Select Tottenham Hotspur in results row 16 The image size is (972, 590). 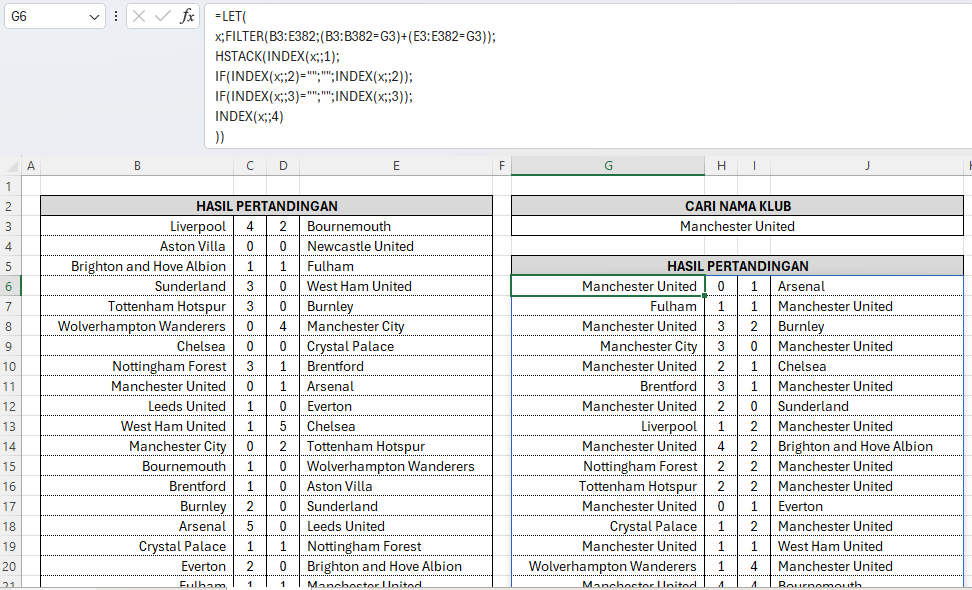click(608, 487)
